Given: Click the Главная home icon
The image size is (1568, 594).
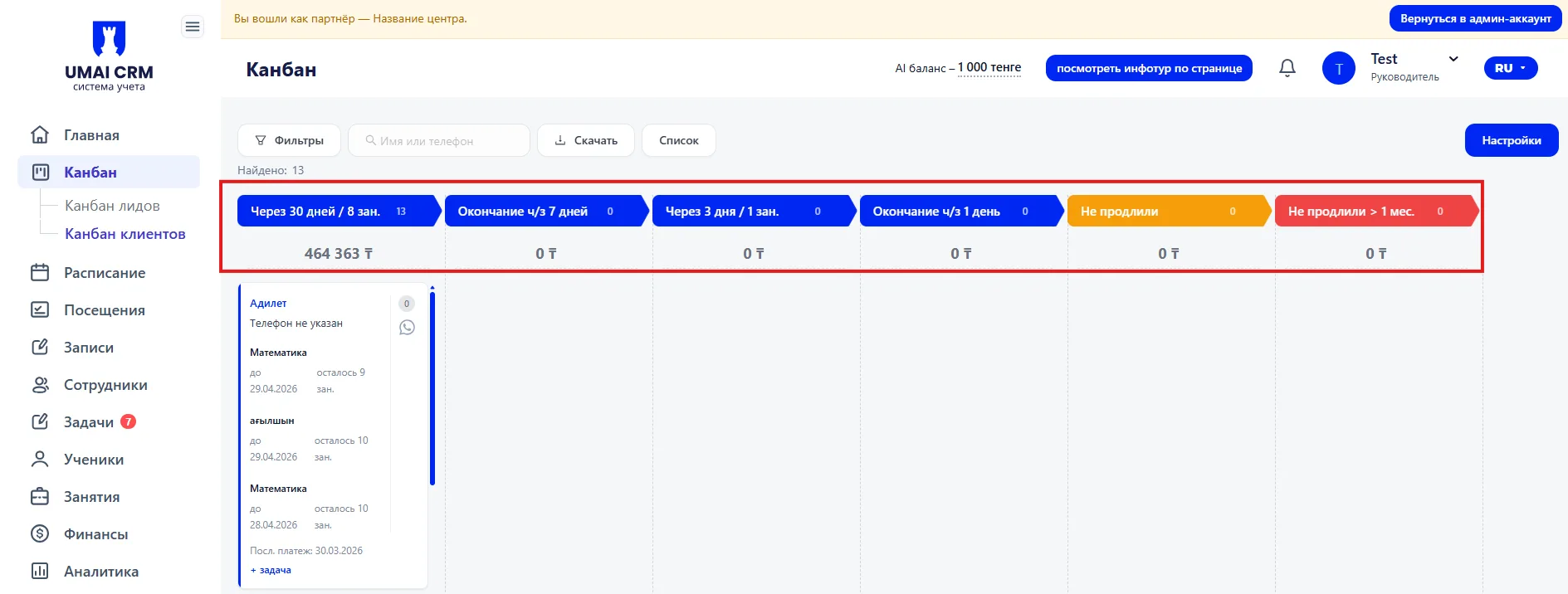Looking at the screenshot, I should (x=40, y=134).
